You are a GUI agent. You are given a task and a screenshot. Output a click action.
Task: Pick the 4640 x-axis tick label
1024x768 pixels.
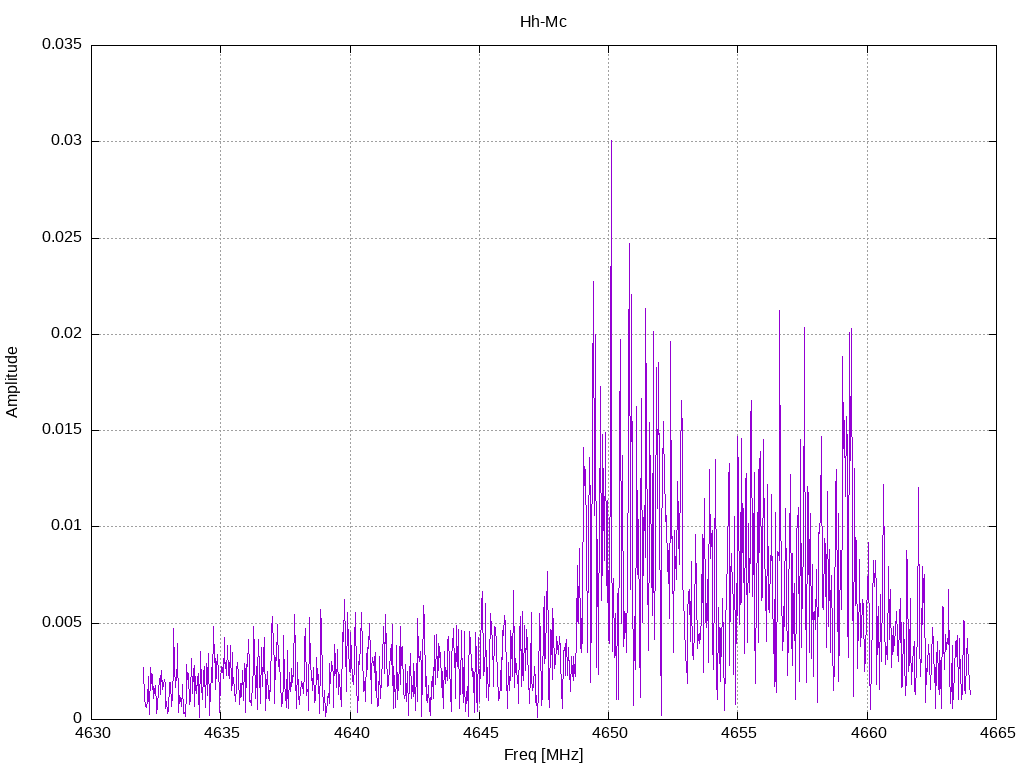(x=350, y=734)
